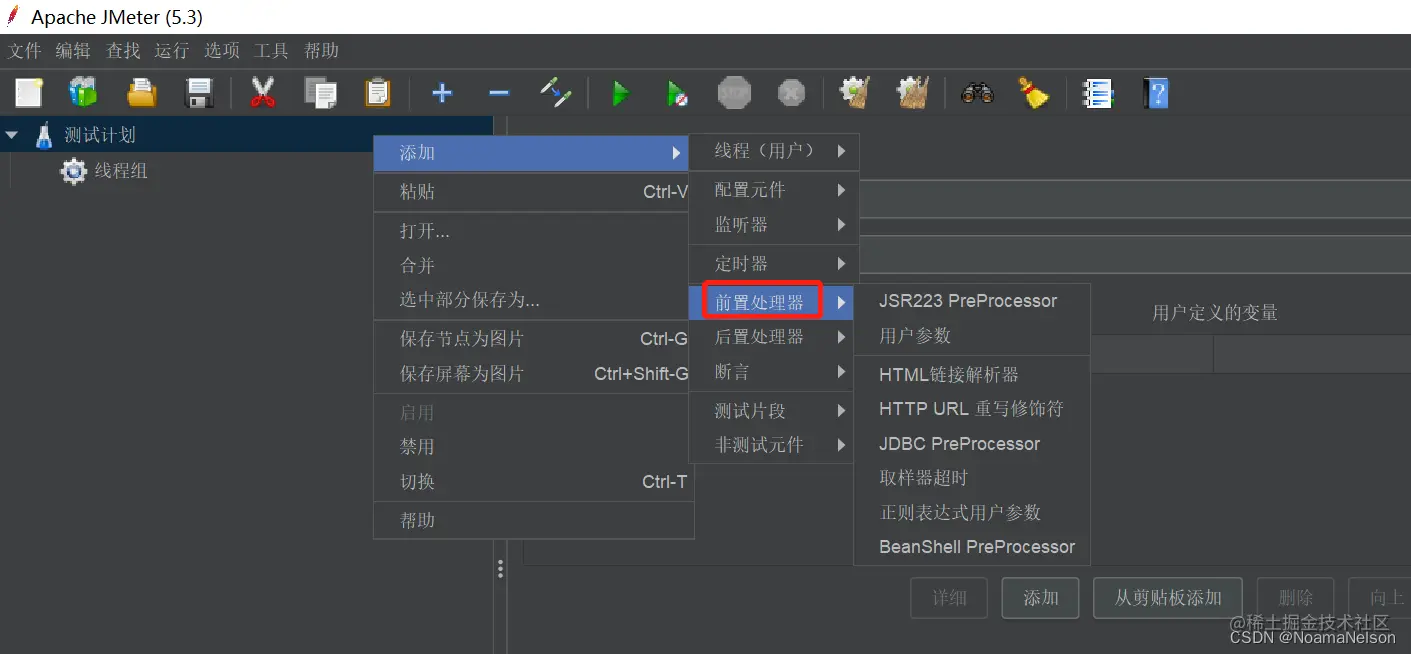
Task: Open the Templates dialog
Action: tap(83, 92)
